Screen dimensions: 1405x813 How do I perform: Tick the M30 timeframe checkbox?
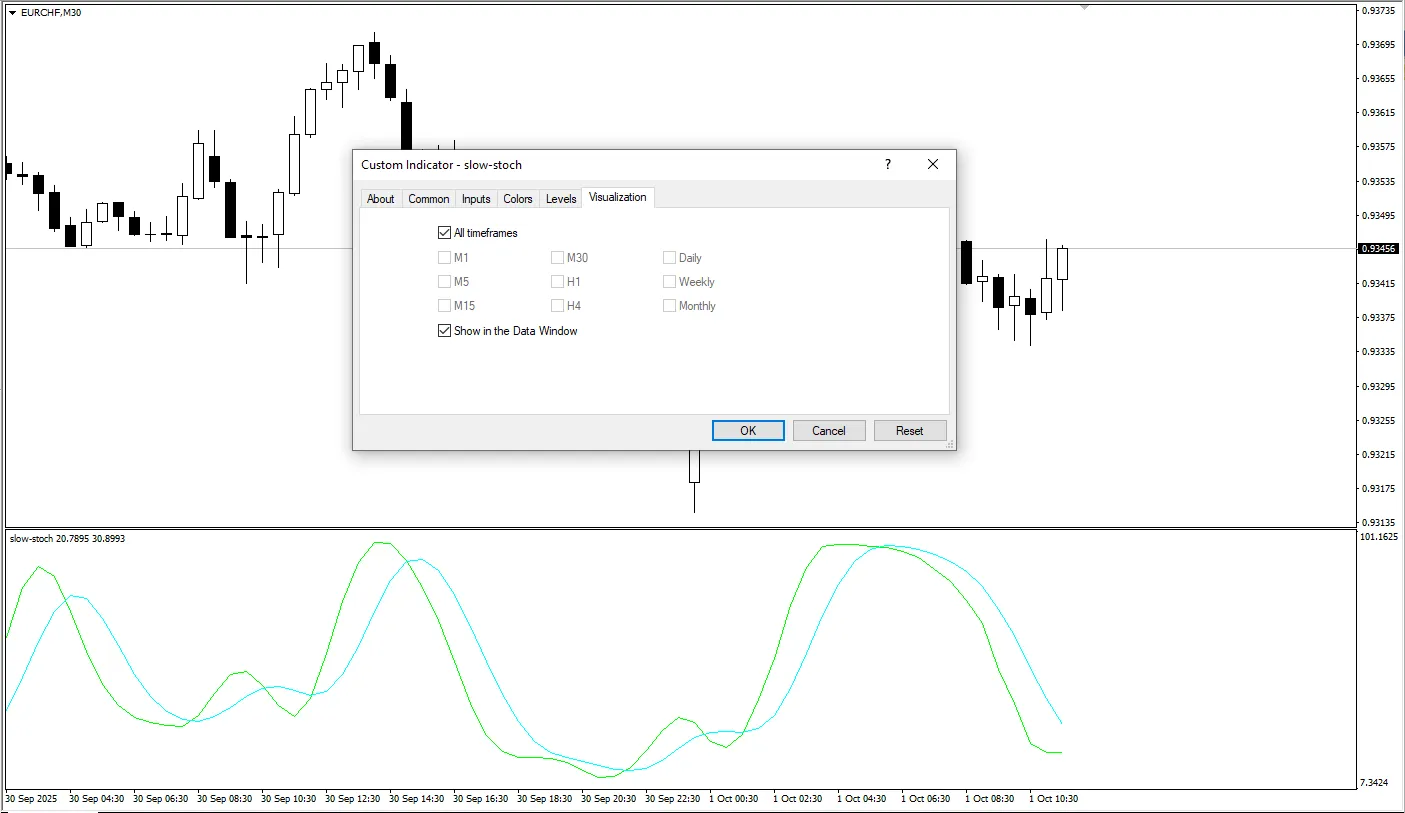click(x=558, y=258)
